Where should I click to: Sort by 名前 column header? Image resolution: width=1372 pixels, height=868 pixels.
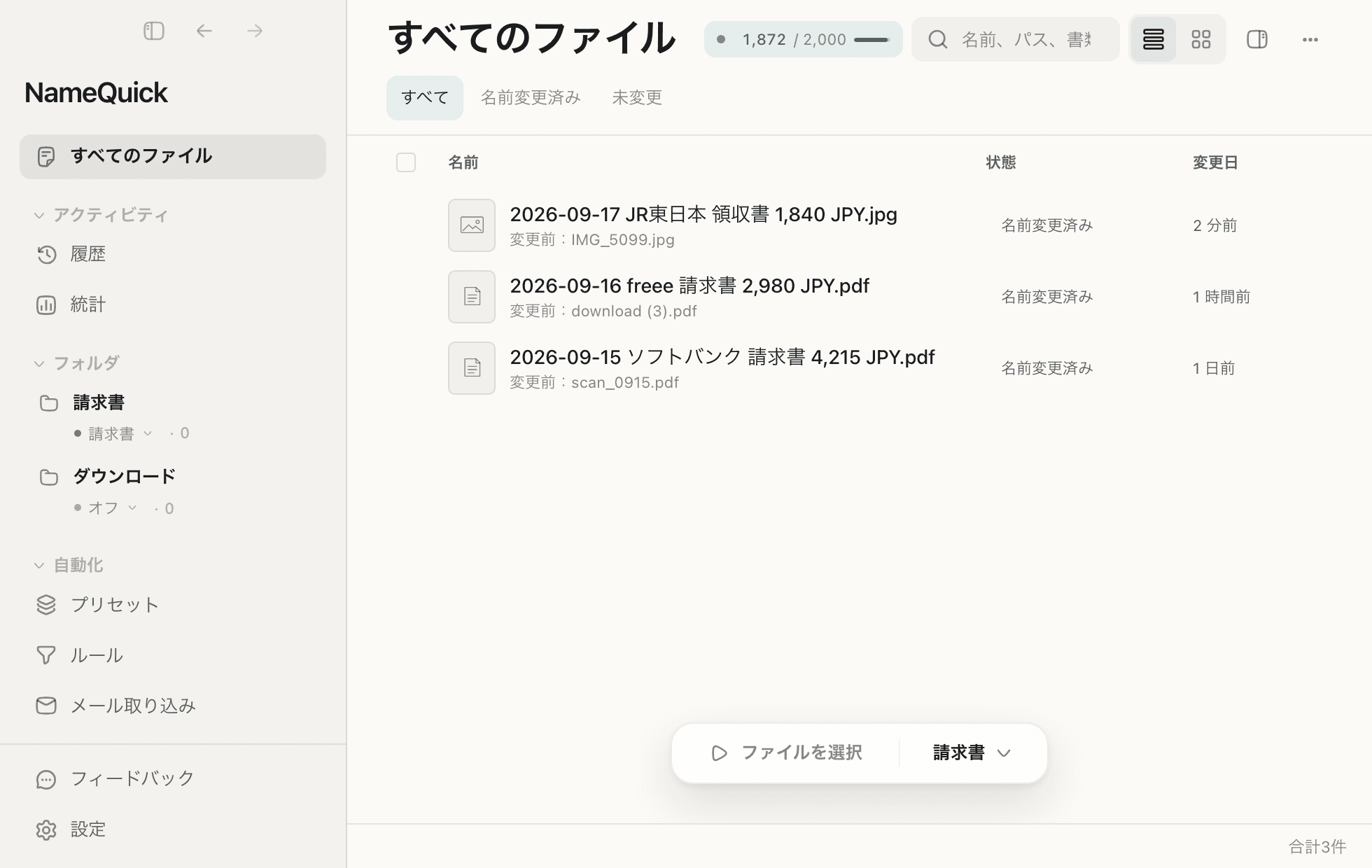pos(463,162)
